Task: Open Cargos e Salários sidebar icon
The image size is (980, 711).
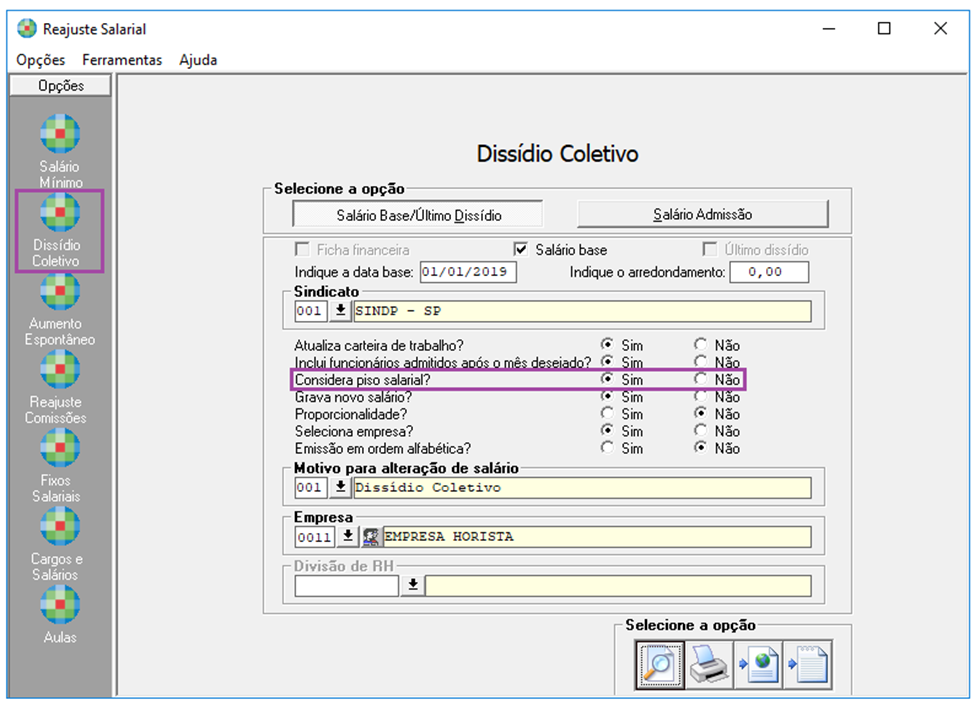Action: click(60, 526)
